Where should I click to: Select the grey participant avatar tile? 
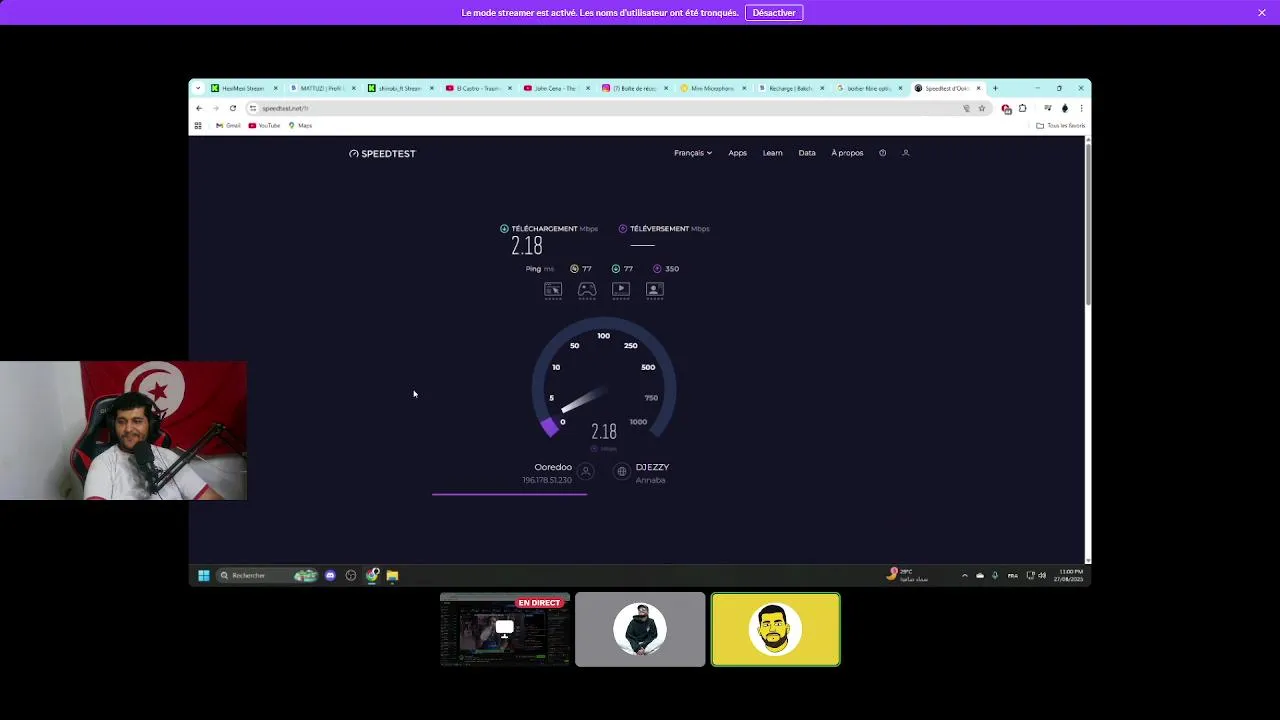click(640, 629)
